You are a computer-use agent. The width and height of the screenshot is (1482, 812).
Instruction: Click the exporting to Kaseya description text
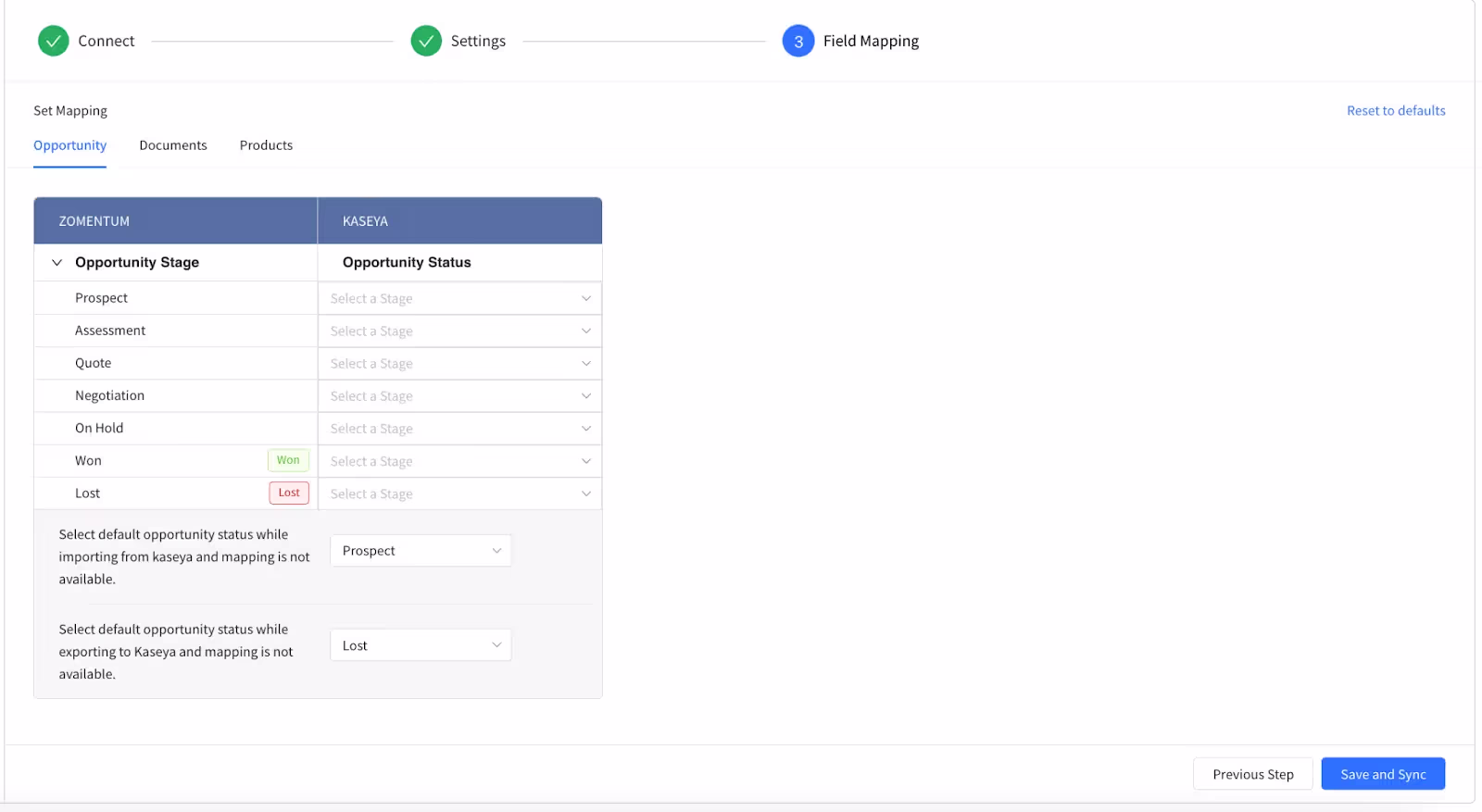(176, 652)
